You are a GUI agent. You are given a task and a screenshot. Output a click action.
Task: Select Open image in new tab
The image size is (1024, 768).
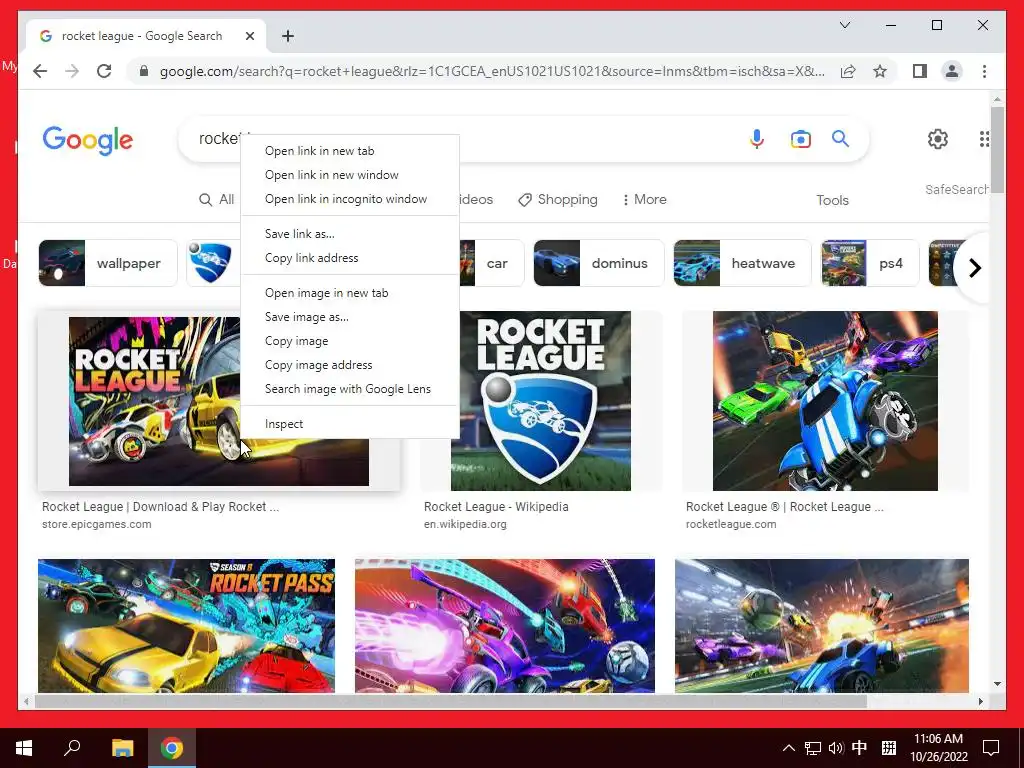[x=350, y=293]
